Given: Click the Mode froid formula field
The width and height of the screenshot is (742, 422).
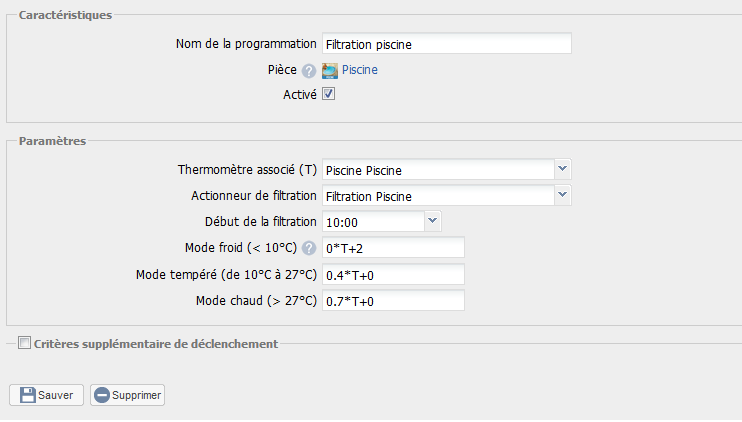Looking at the screenshot, I should [393, 247].
